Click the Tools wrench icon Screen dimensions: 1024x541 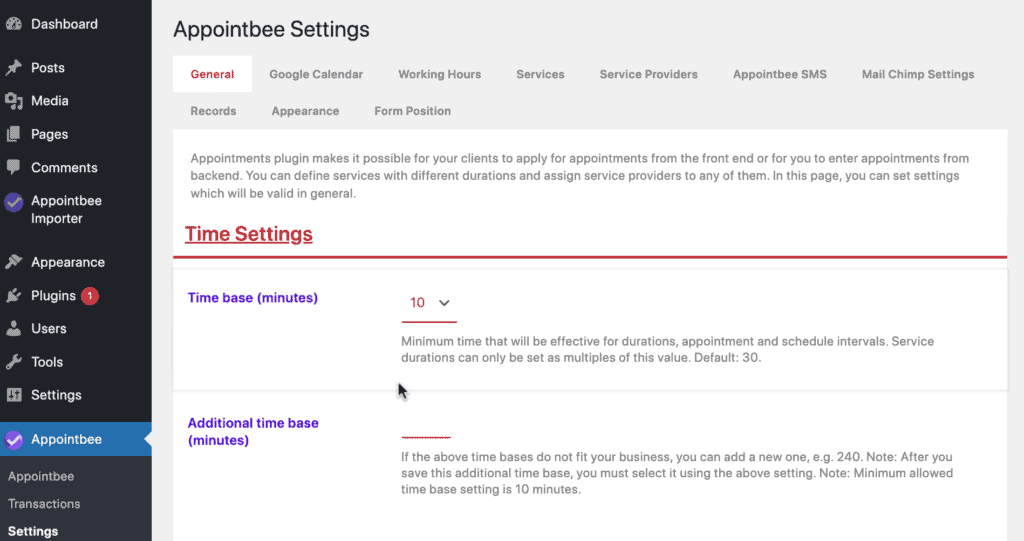point(14,362)
